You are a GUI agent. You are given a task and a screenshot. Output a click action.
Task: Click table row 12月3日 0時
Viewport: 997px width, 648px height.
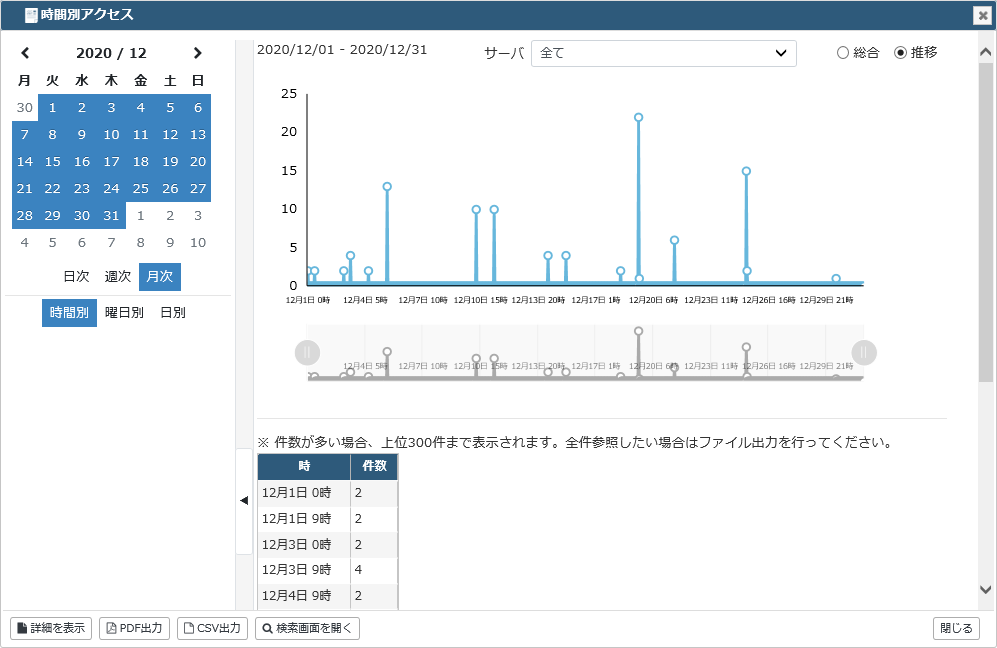tap(328, 545)
